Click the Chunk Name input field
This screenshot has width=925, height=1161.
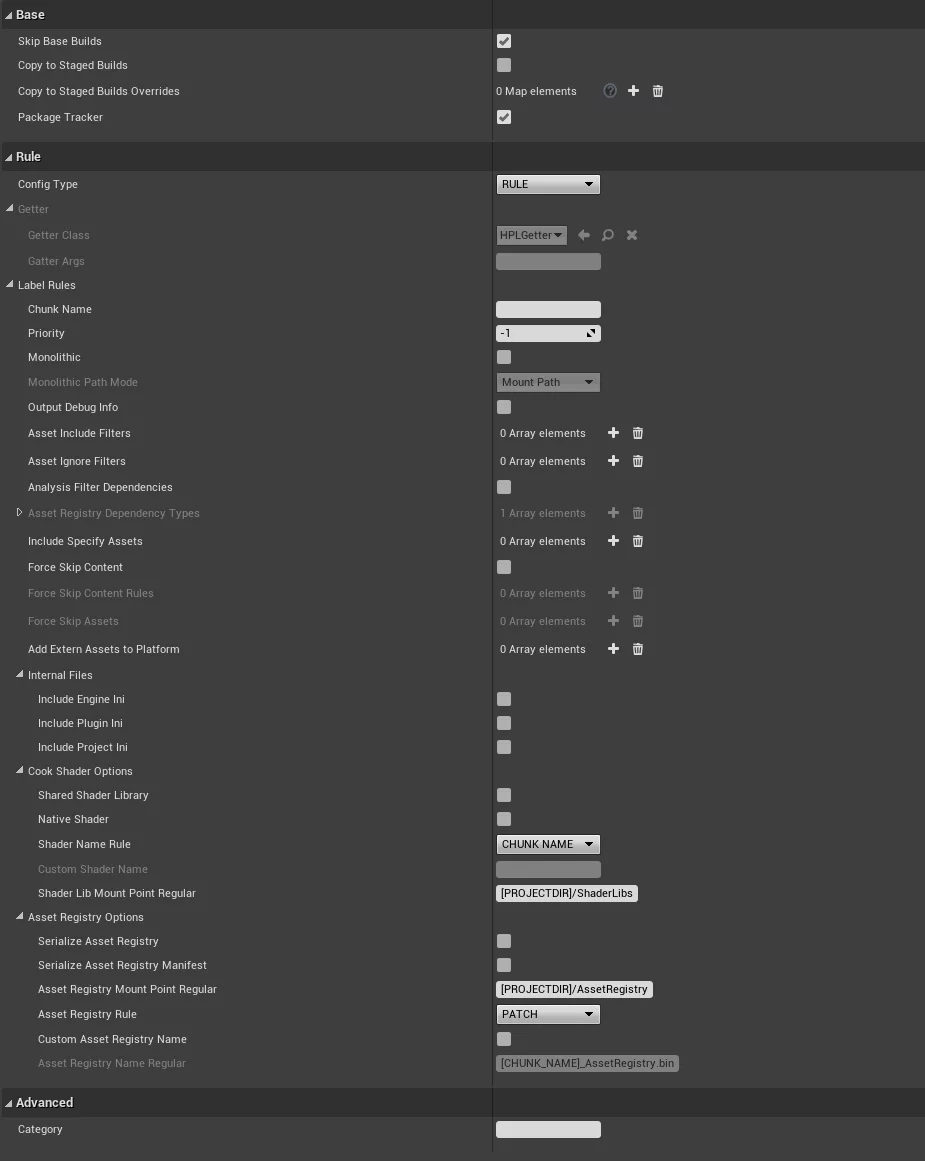(x=548, y=309)
